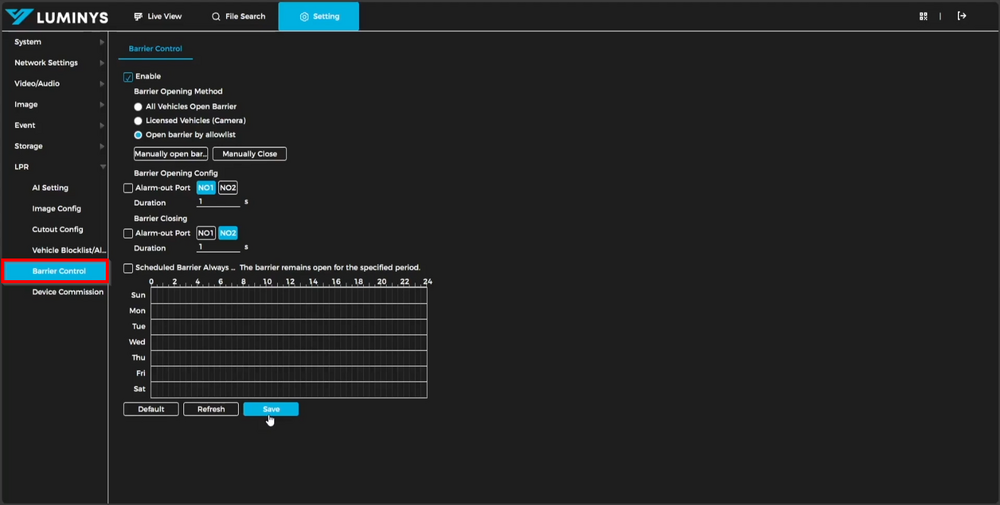Click the logout icon at top right

962,16
